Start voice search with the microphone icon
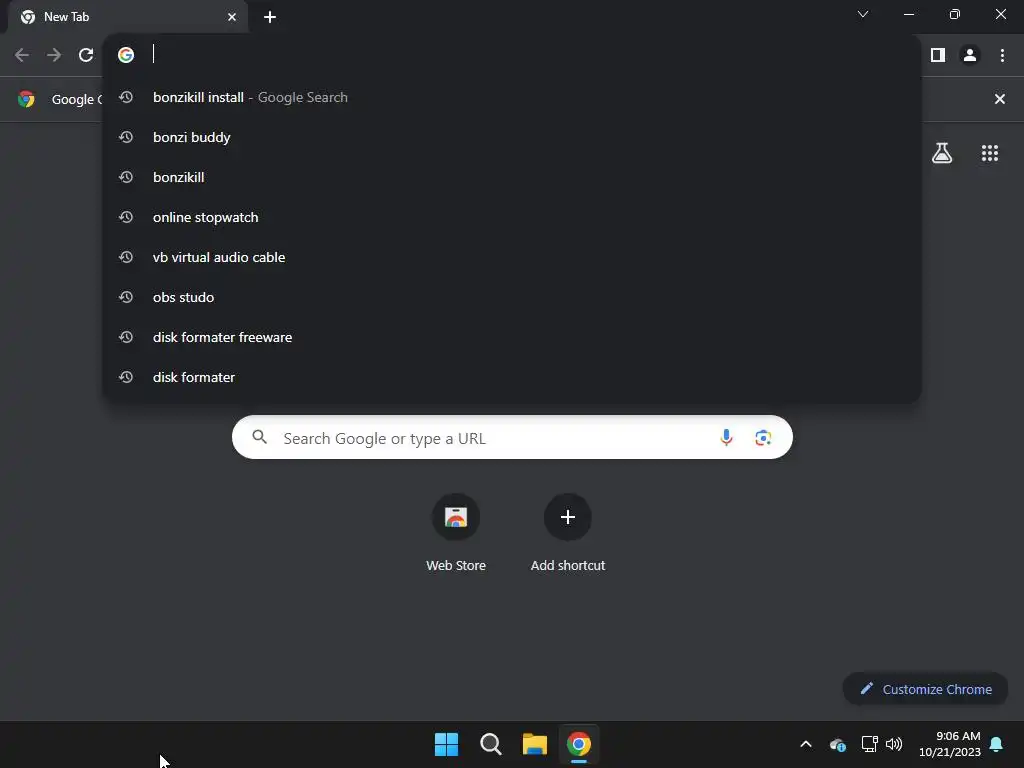The image size is (1024, 768). point(726,438)
